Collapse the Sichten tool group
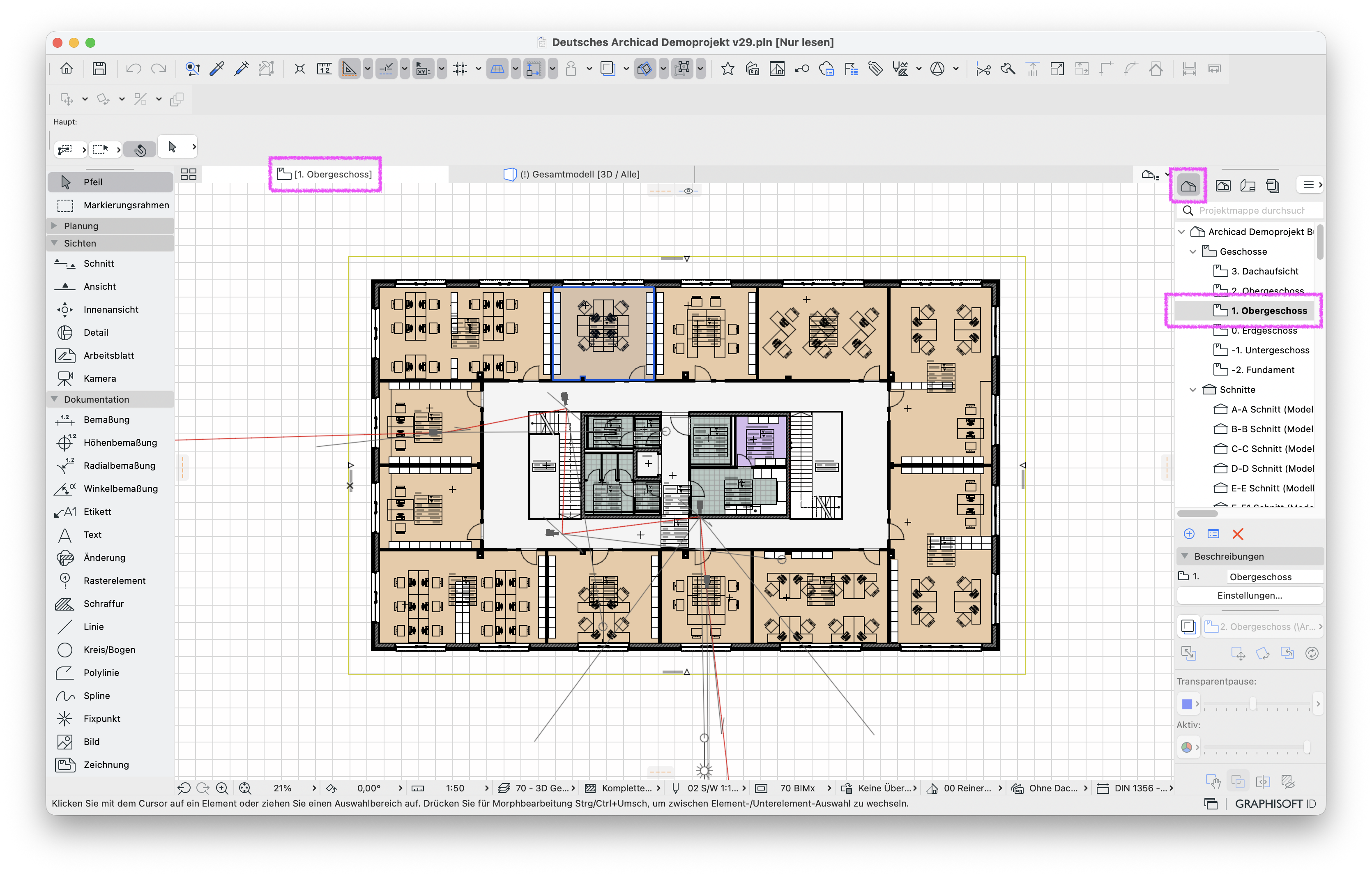The height and width of the screenshot is (876, 1372). (x=54, y=243)
